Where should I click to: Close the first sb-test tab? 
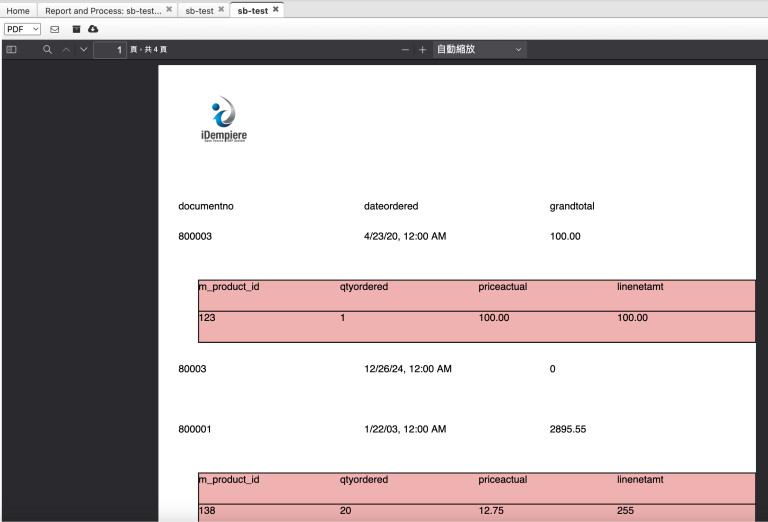[x=221, y=9]
